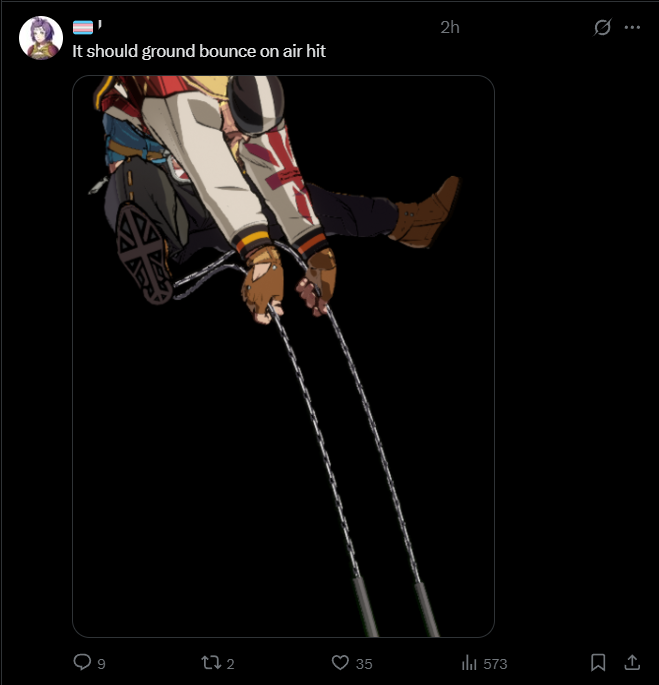The height and width of the screenshot is (685, 659).
Task: Open the attached character artwork image
Action: coord(283,356)
